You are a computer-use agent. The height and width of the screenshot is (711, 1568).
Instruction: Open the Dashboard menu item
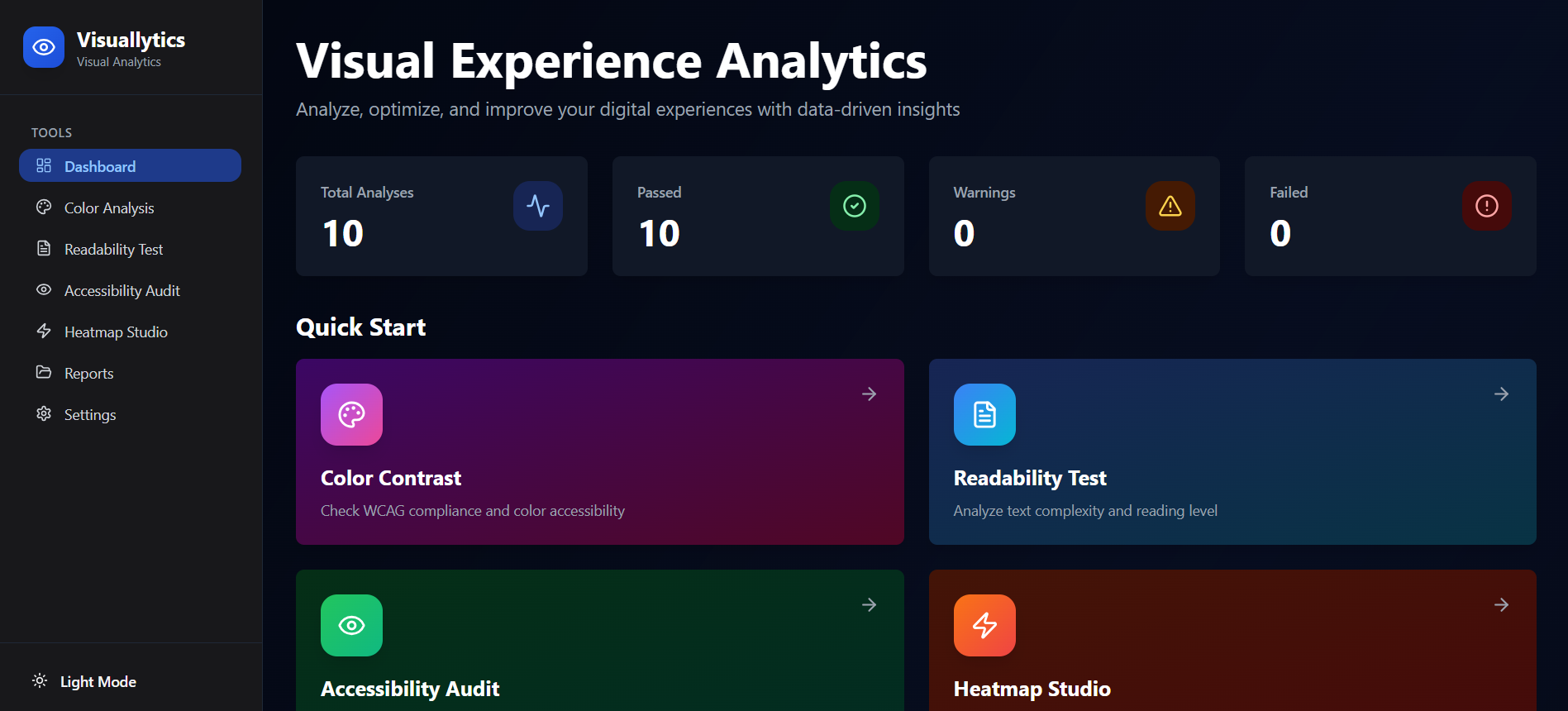(130, 165)
